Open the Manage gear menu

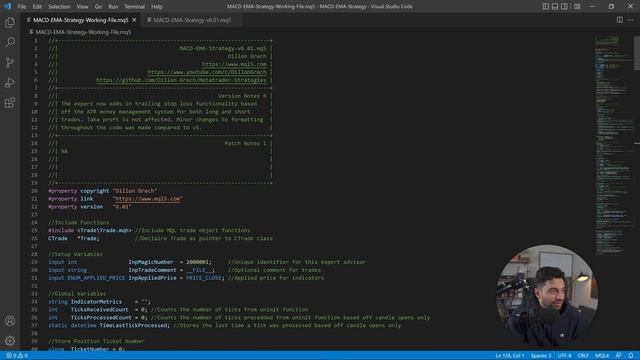10,341
